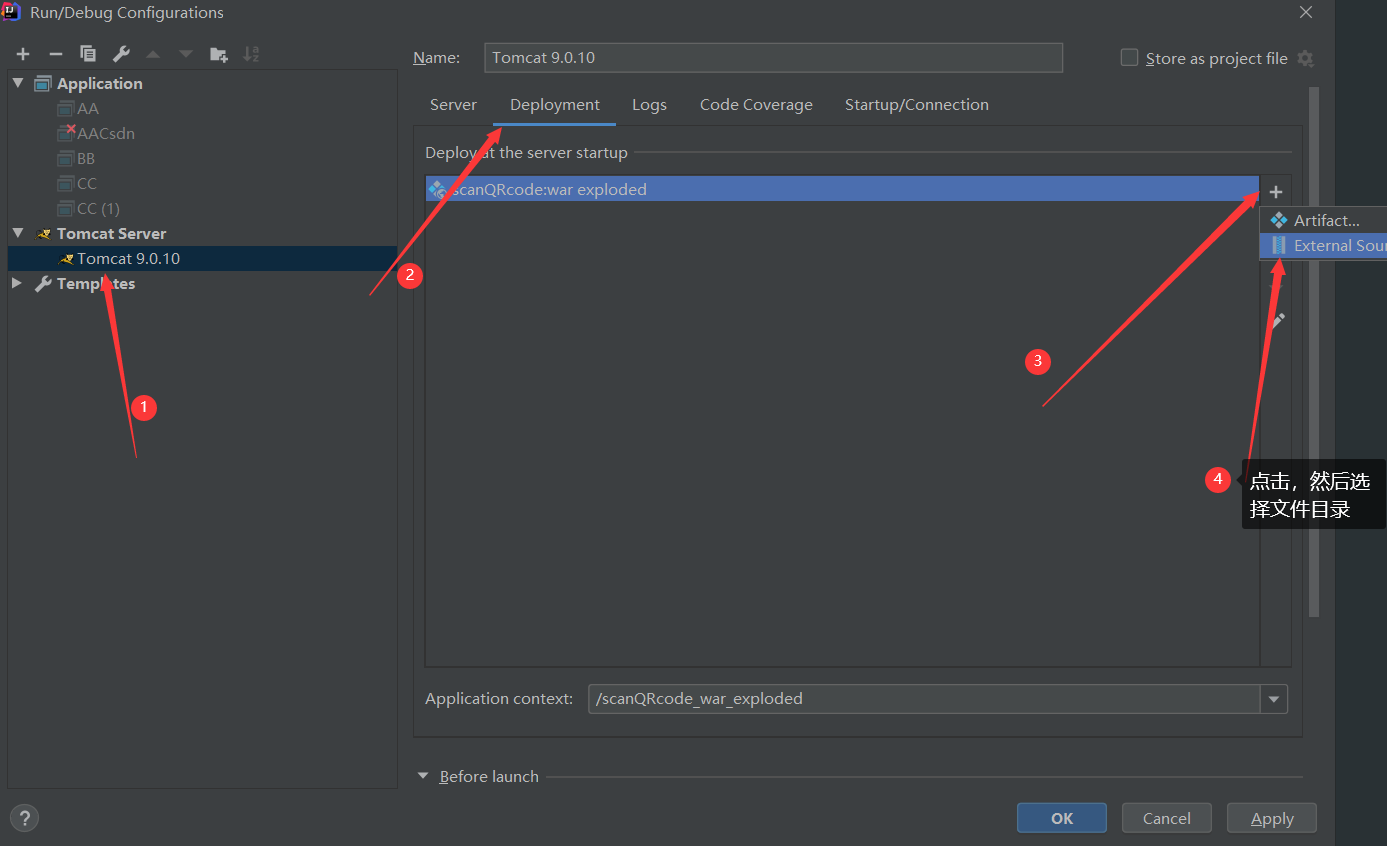The width and height of the screenshot is (1387, 846).
Task: Sort configurations alphabetically
Action: 251,54
